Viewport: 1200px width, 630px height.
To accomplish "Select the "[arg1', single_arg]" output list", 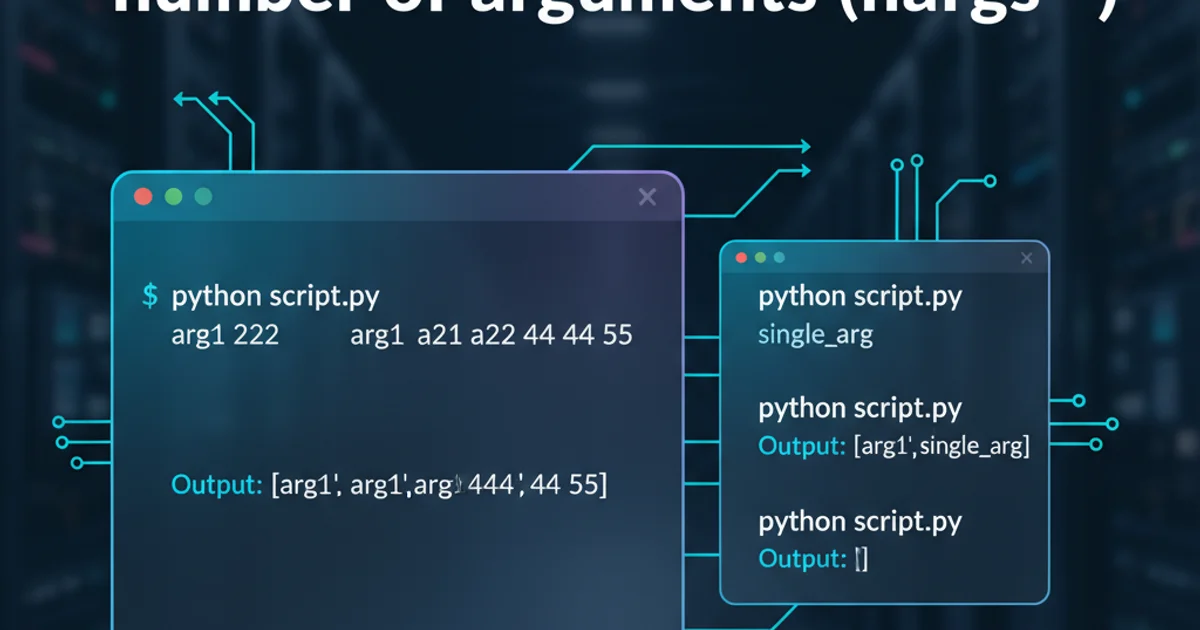I will [x=941, y=446].
